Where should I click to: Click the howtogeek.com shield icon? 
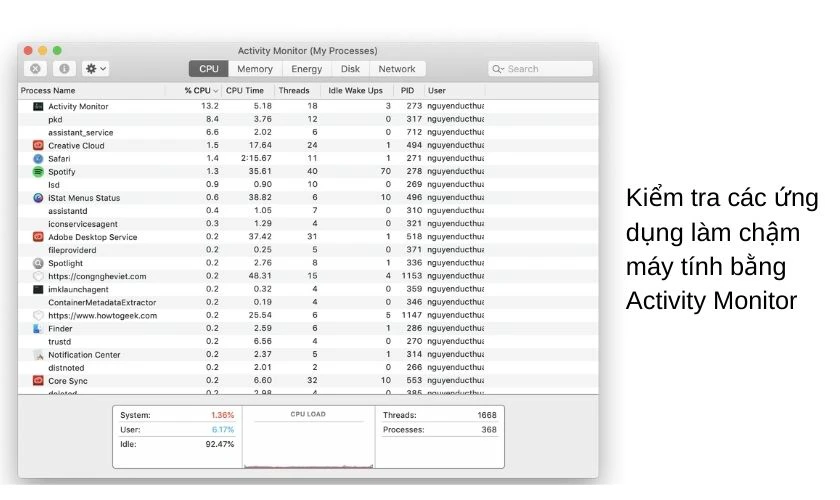38,315
